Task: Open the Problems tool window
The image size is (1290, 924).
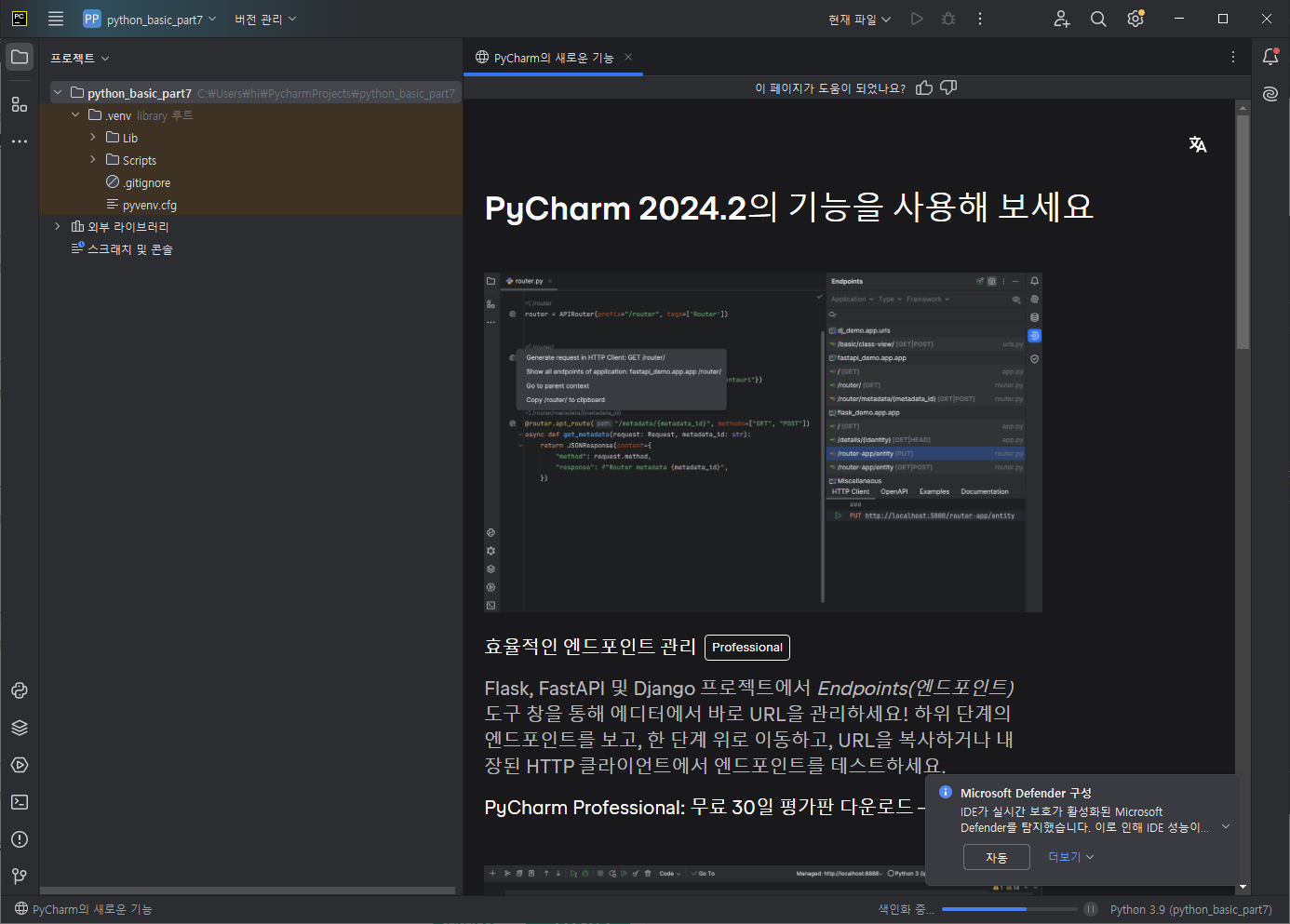Action: [20, 839]
